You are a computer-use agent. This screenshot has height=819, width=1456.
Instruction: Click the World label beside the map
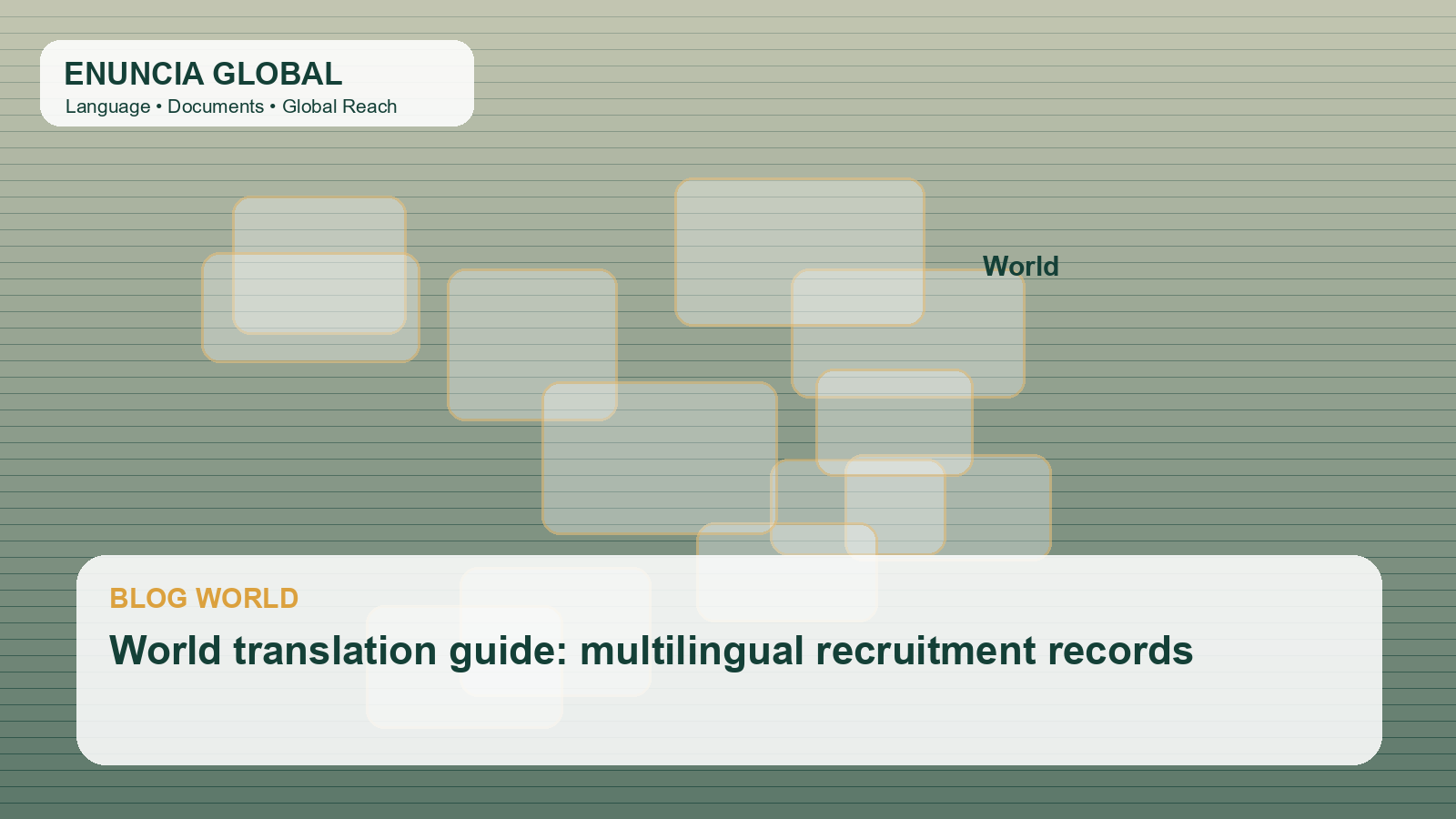(1021, 267)
